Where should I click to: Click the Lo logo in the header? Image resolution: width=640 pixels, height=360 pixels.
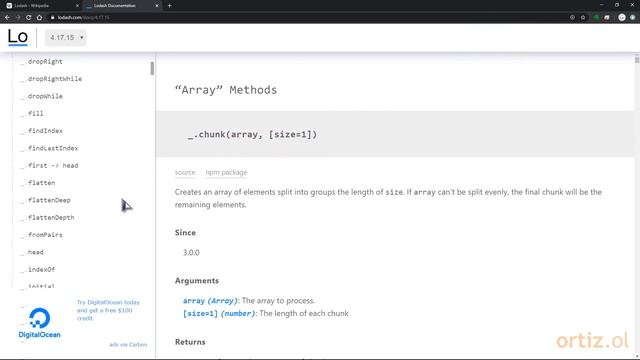tap(18, 37)
